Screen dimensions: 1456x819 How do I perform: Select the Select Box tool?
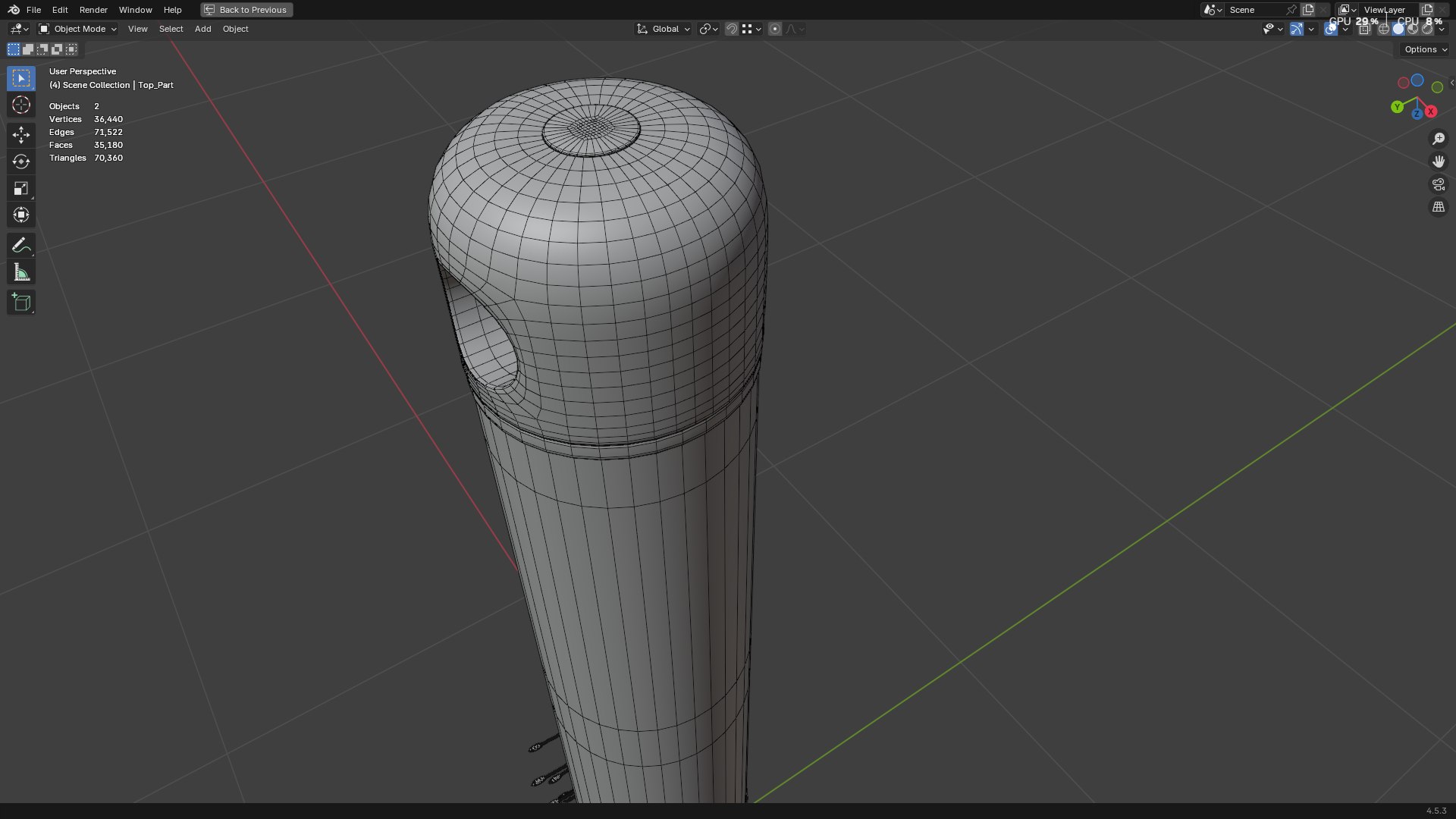[21, 78]
